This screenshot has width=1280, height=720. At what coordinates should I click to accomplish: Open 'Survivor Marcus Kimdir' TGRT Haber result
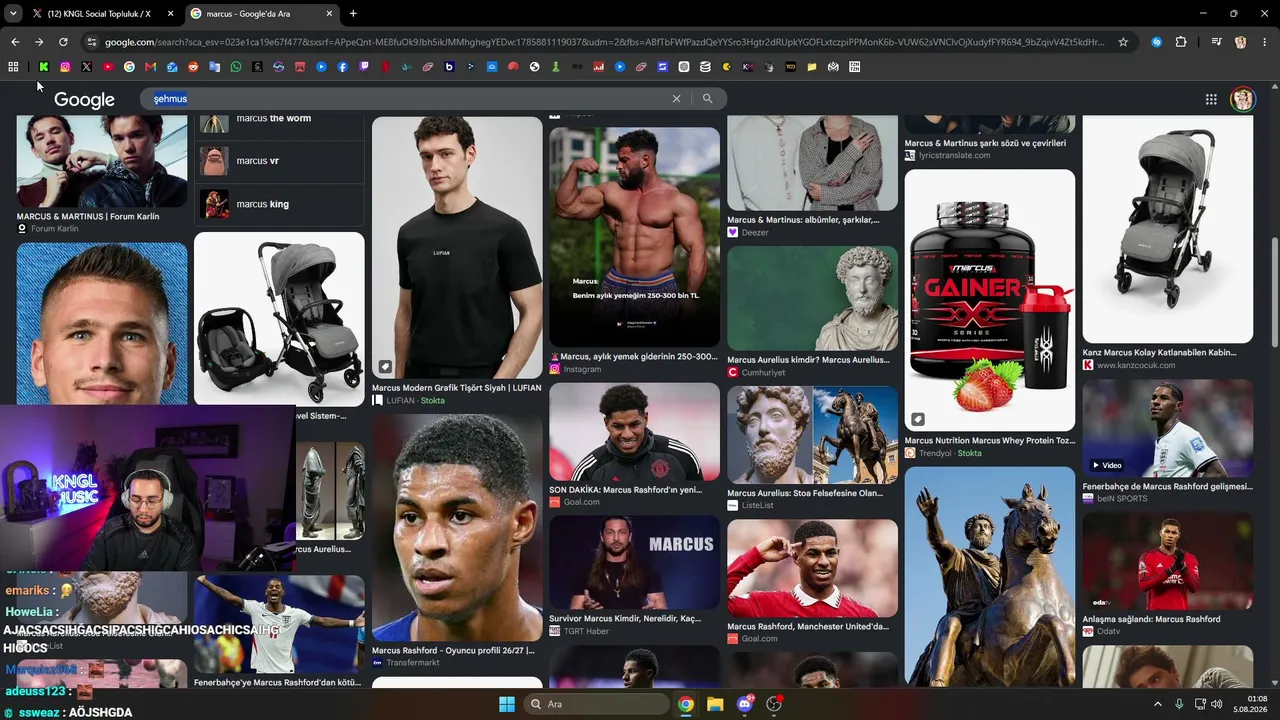(625, 619)
